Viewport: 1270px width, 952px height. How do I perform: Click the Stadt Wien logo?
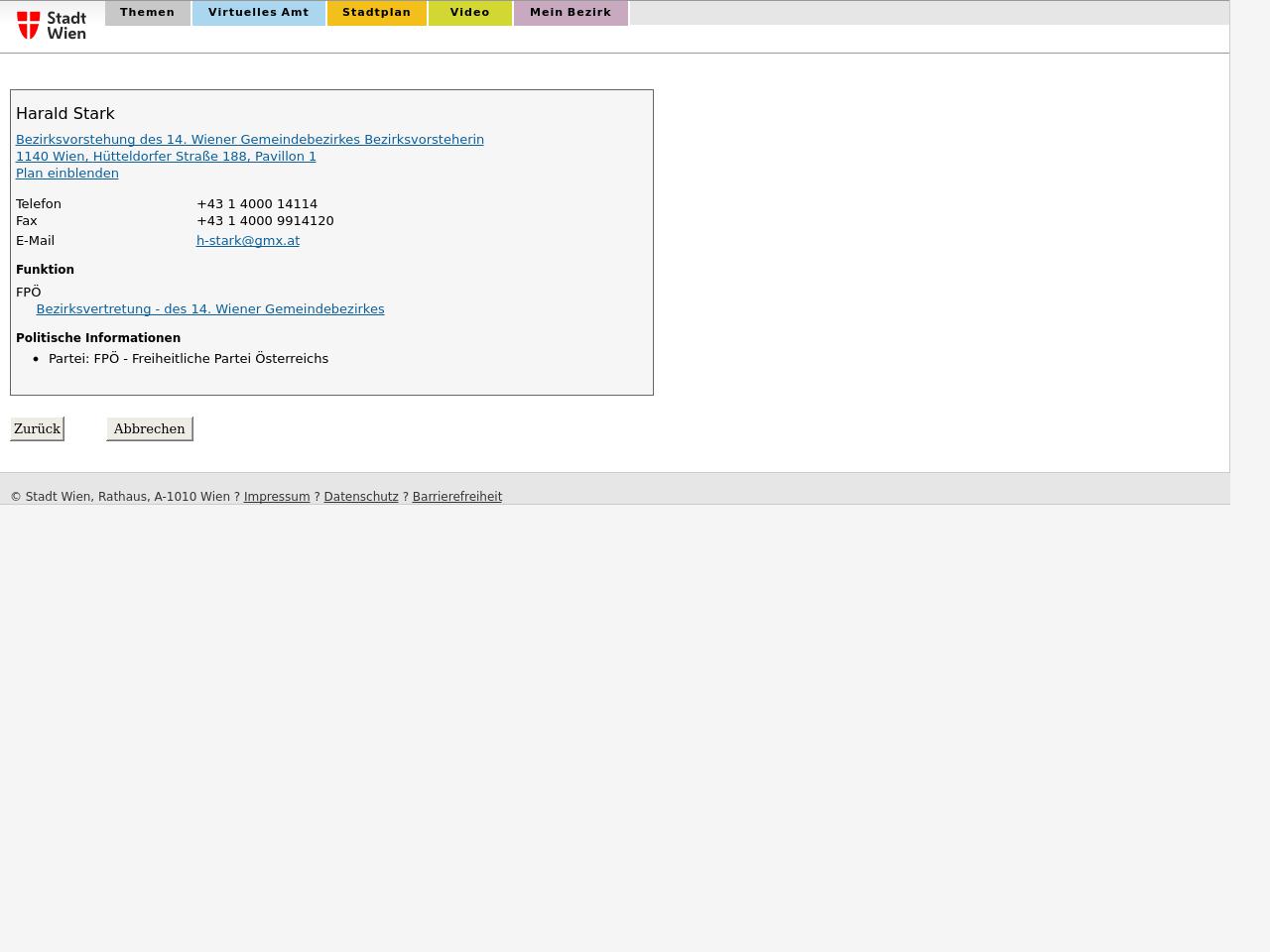coord(52,26)
